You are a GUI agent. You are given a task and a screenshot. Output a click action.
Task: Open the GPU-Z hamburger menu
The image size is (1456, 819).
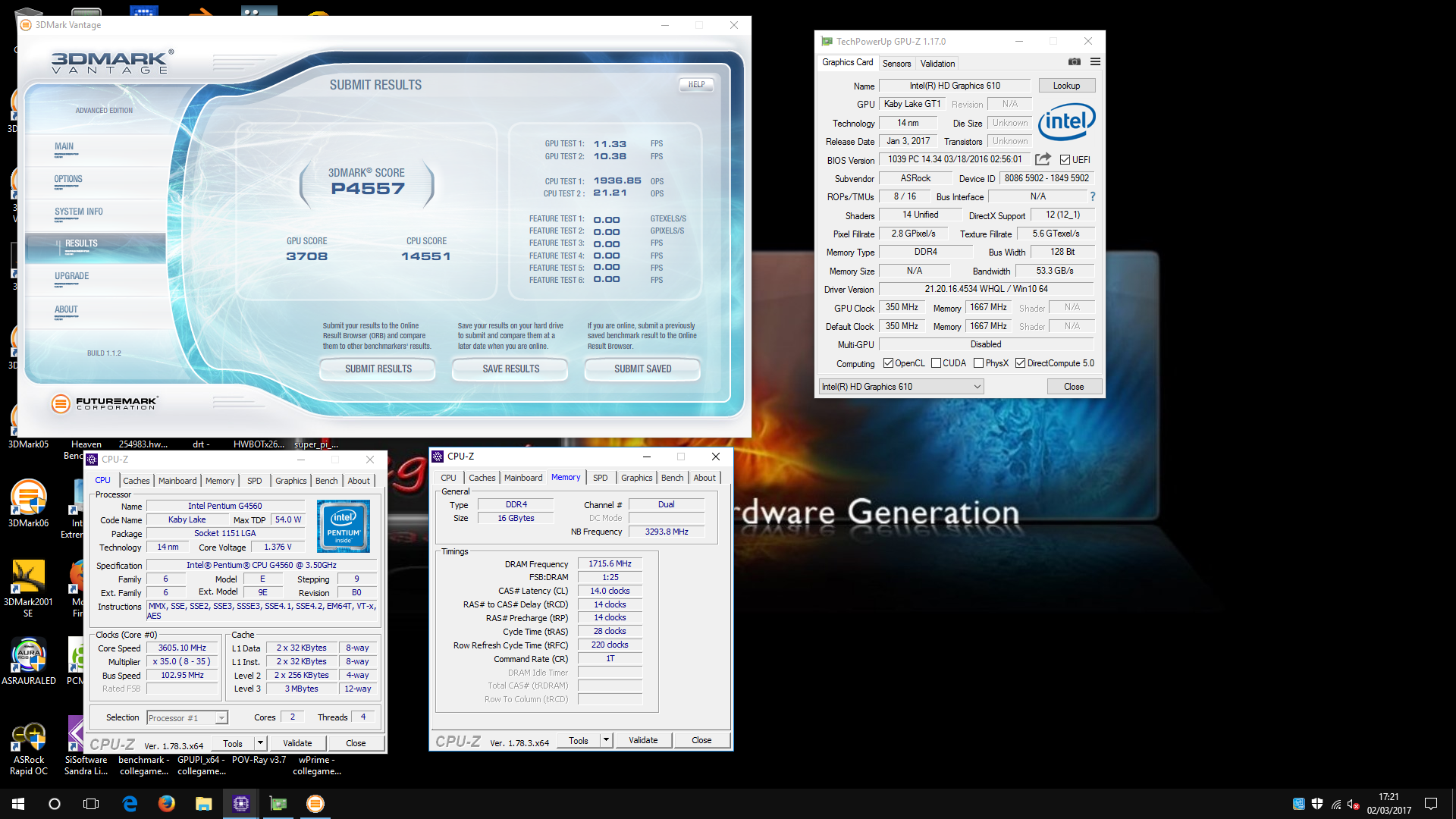pyautogui.click(x=1095, y=62)
